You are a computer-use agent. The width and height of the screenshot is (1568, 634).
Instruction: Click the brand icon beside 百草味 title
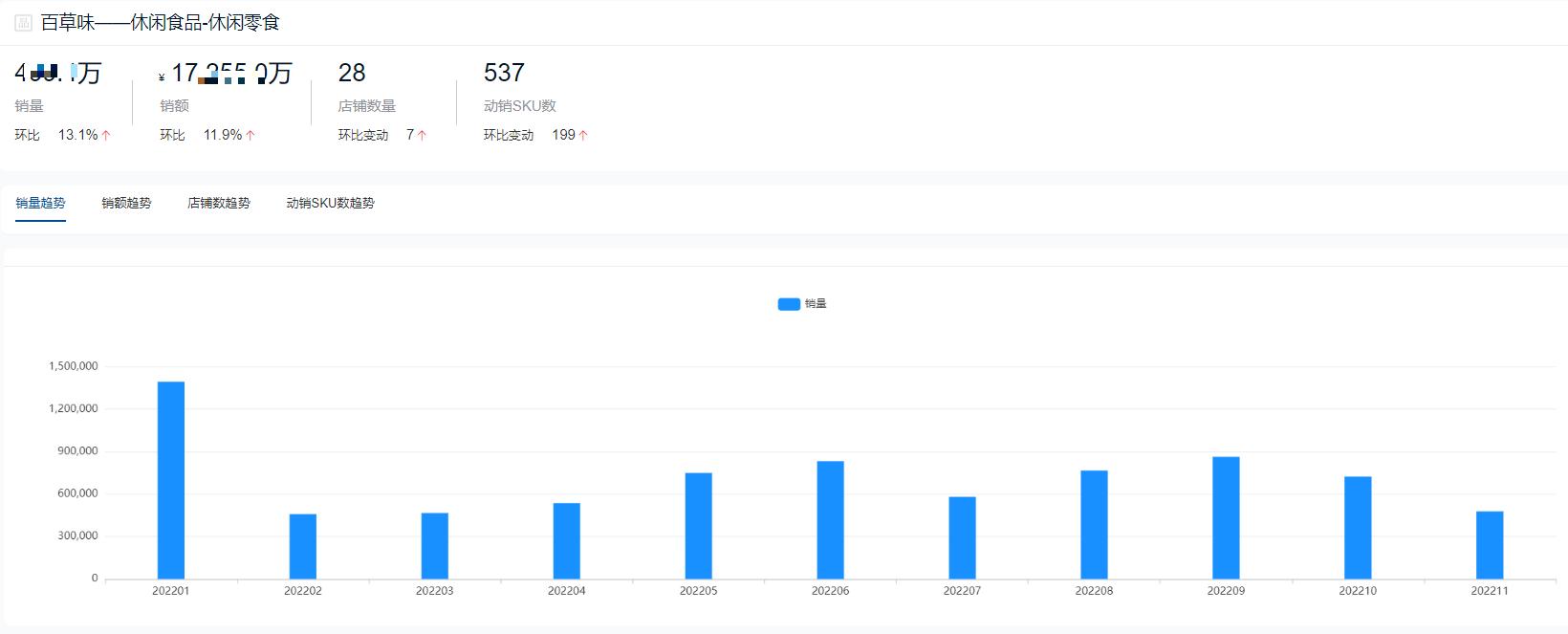(x=24, y=23)
